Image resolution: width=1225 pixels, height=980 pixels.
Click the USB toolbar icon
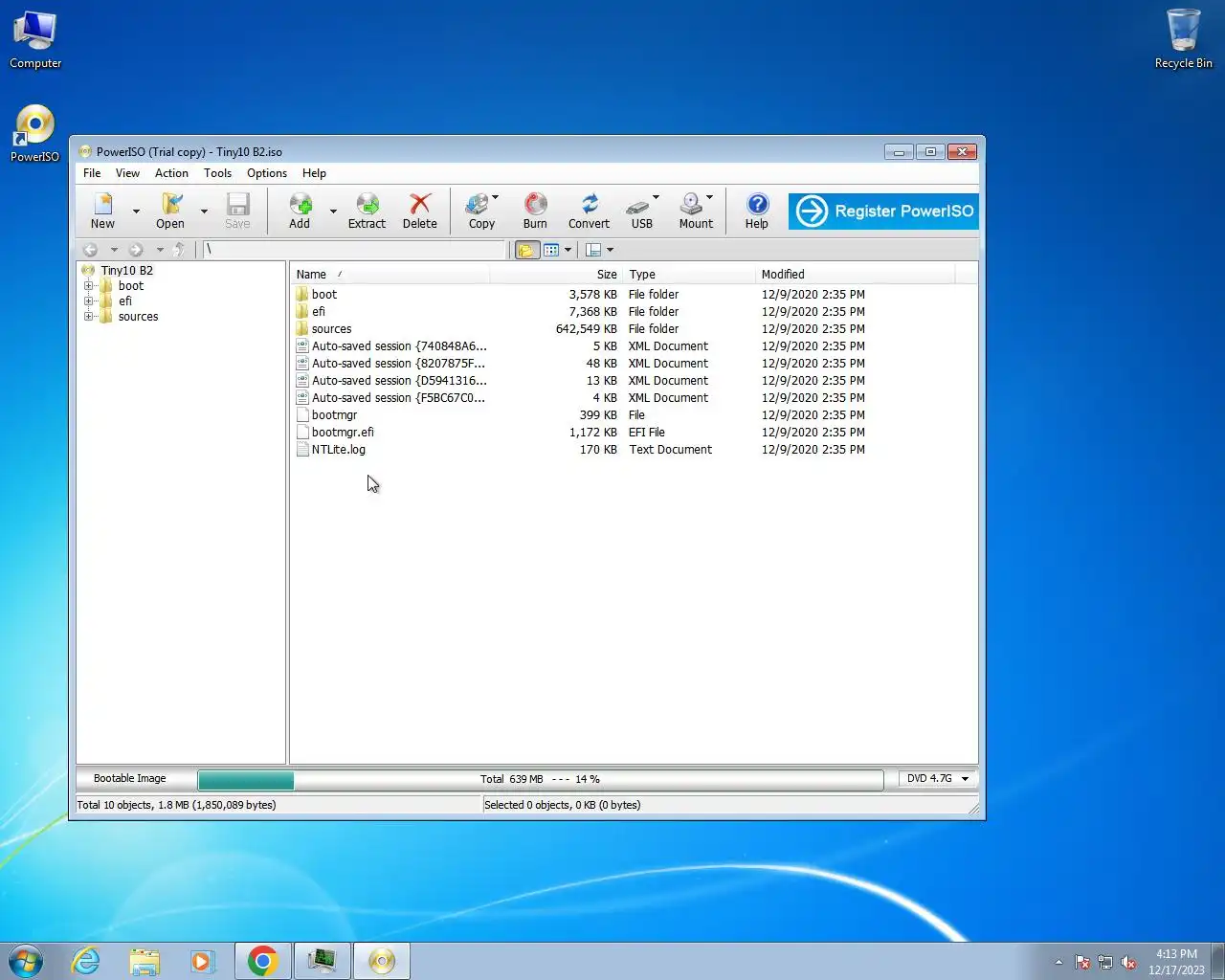pyautogui.click(x=639, y=211)
